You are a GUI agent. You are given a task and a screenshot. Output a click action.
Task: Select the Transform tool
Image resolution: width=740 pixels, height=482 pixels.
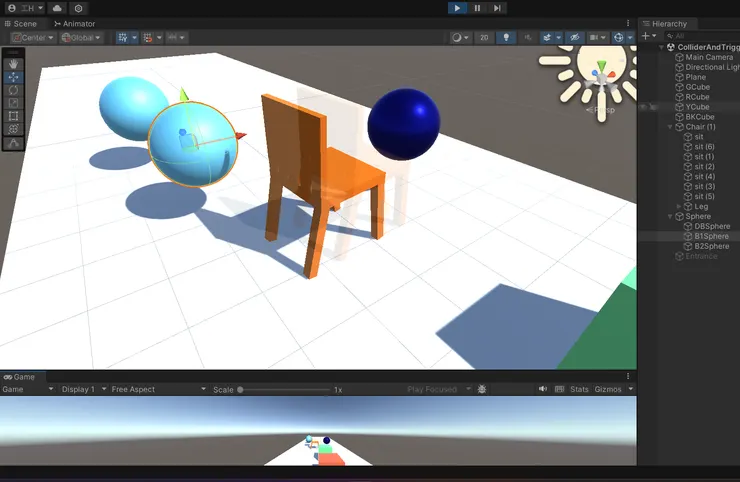point(13,129)
